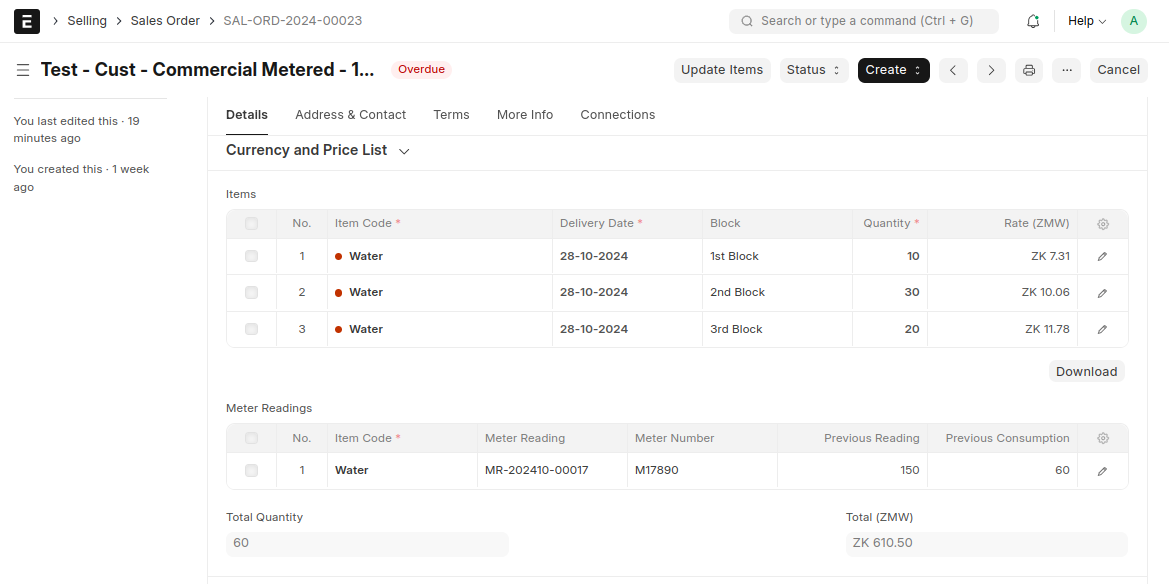This screenshot has width=1169, height=584.
Task: Check the 3rd Block item row
Action: coord(251,329)
